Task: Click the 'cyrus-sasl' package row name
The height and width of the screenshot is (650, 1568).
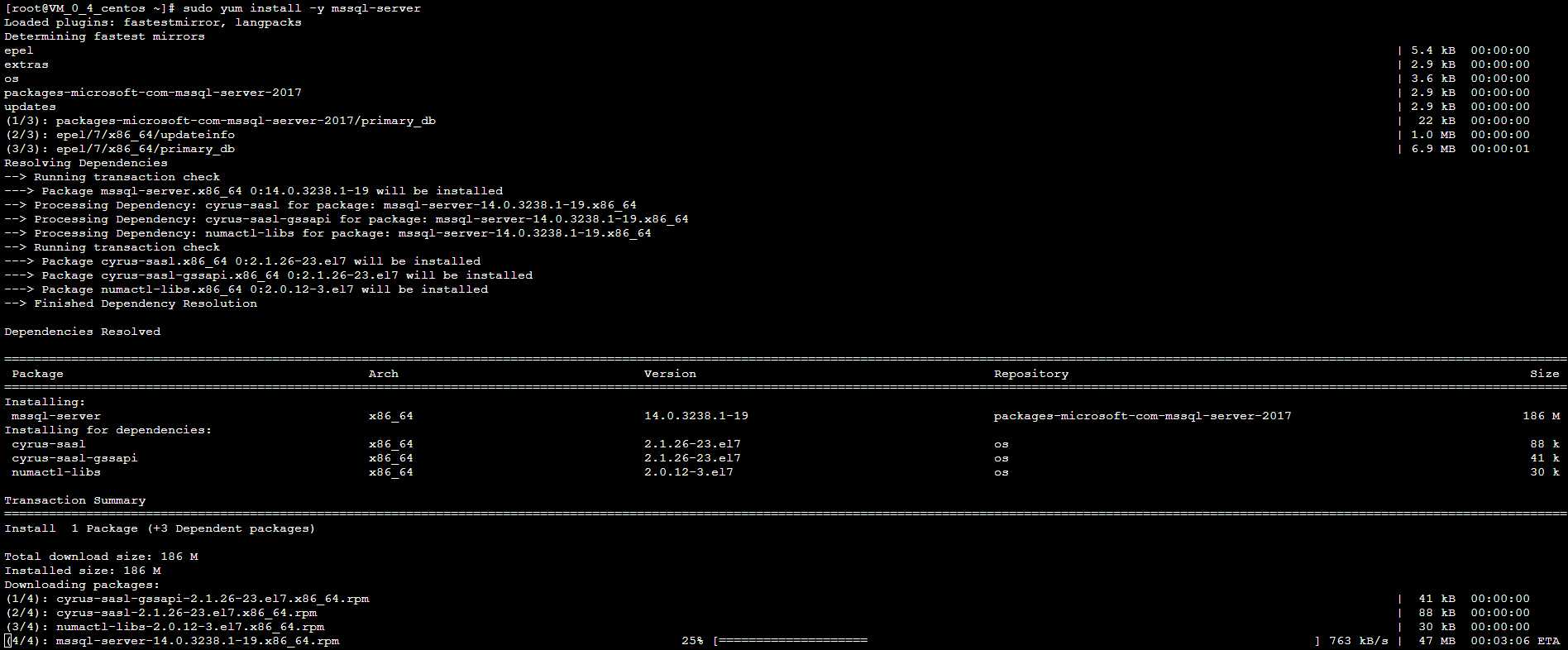Action: point(49,444)
